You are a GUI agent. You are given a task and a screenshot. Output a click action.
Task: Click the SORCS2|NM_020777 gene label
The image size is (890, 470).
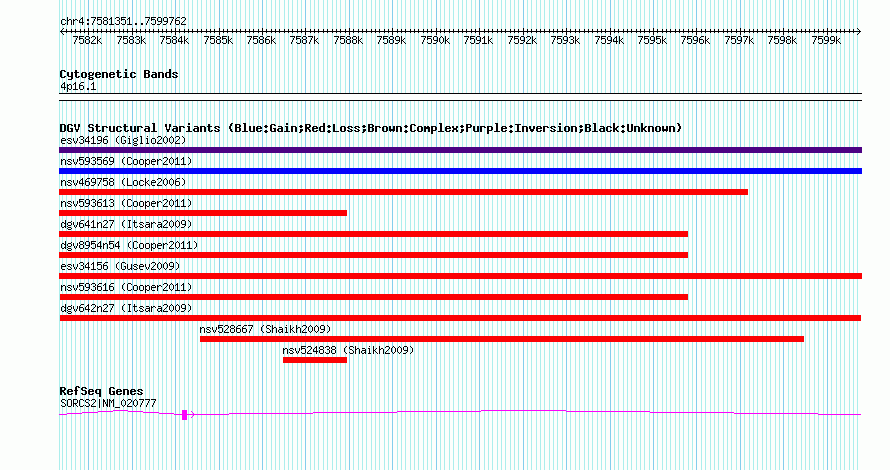pyautogui.click(x=108, y=404)
